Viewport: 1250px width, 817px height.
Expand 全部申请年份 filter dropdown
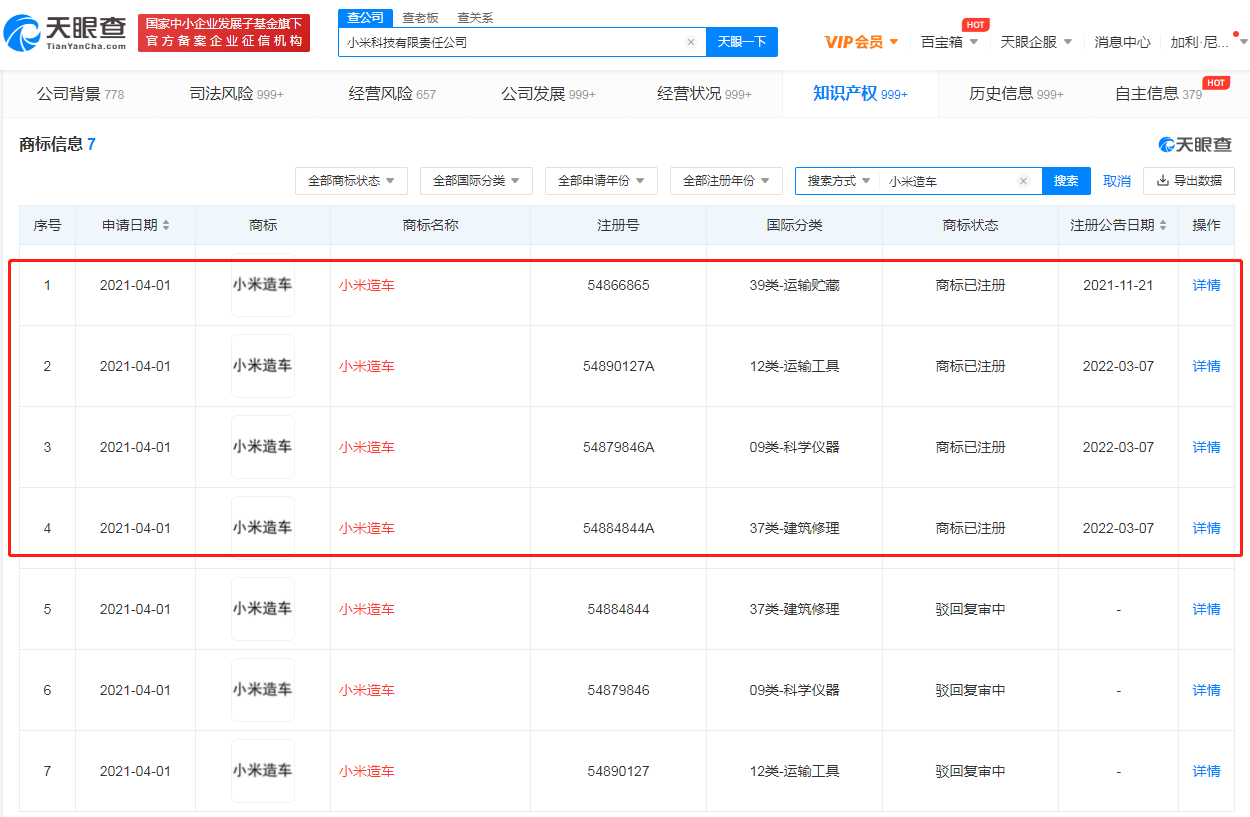(601, 181)
